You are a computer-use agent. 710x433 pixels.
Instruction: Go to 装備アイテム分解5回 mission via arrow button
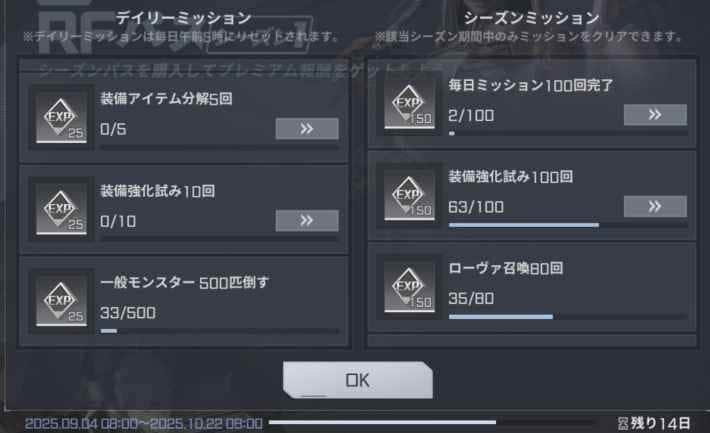coord(307,129)
